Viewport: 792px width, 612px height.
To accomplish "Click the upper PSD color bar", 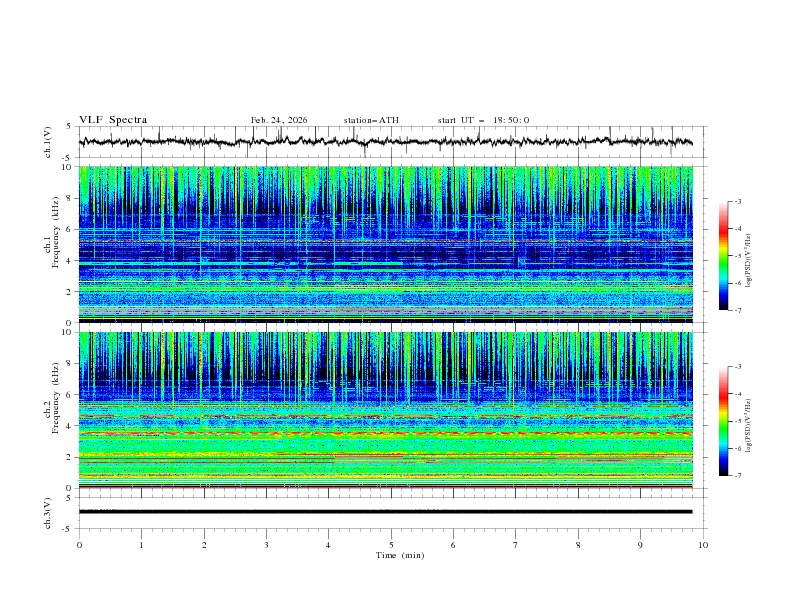I will tap(723, 256).
